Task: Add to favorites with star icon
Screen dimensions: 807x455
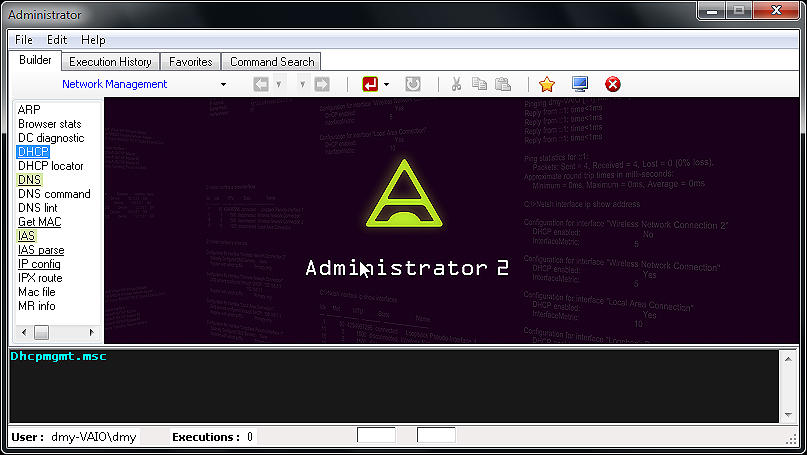Action: click(547, 84)
